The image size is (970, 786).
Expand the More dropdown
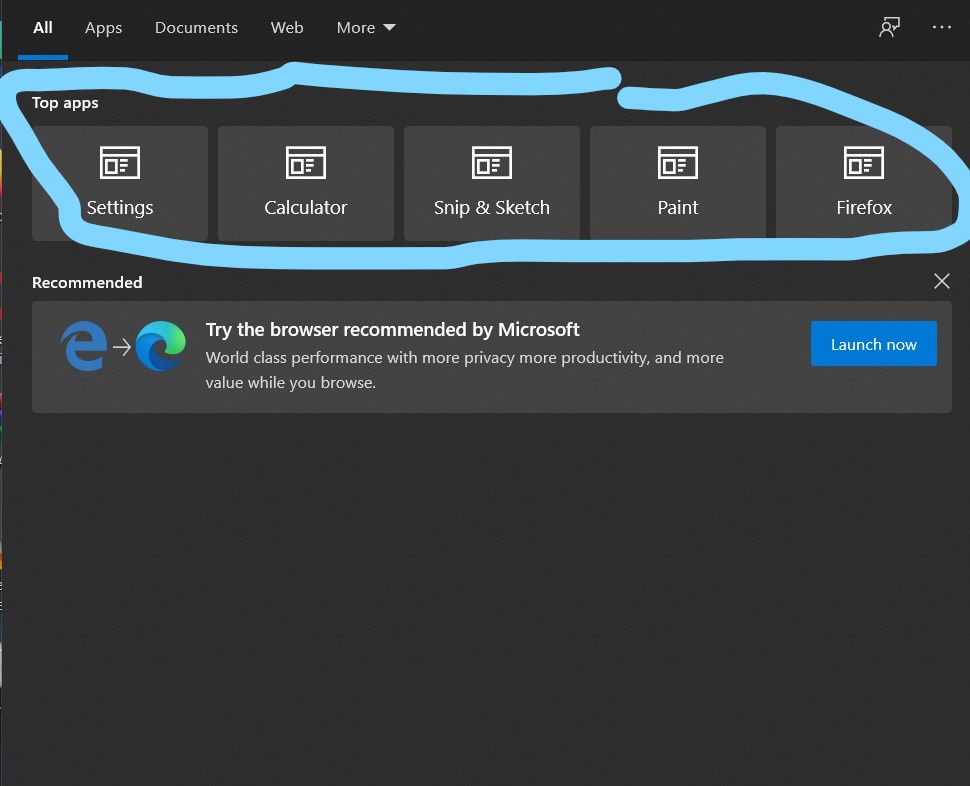(366, 28)
